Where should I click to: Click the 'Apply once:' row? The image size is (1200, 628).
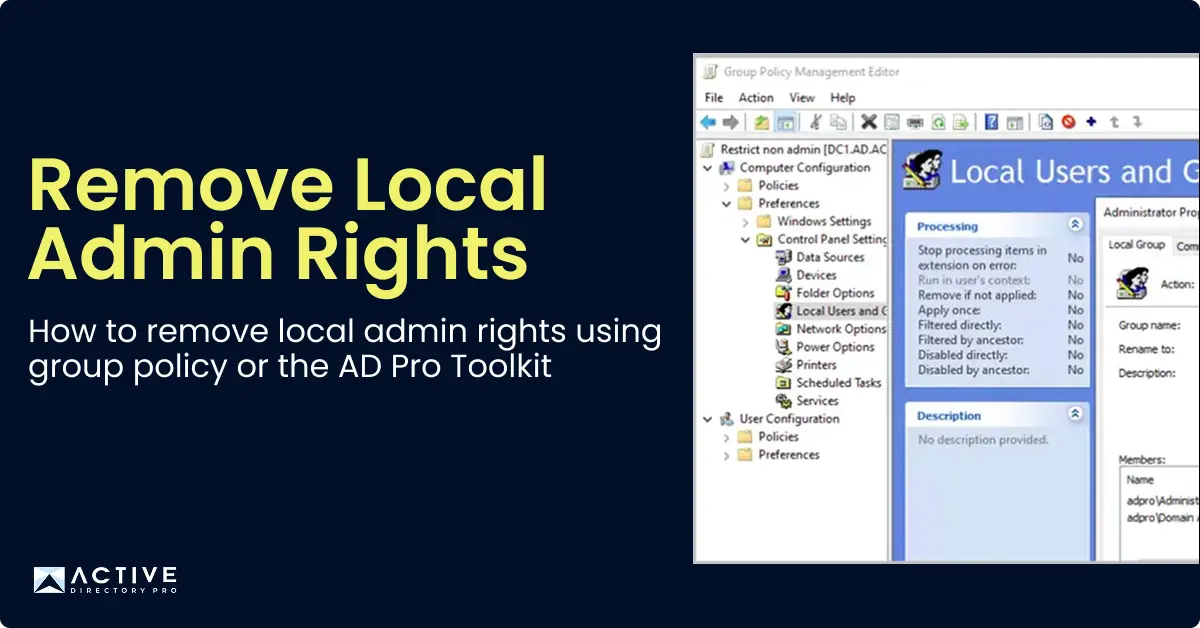[1000, 310]
